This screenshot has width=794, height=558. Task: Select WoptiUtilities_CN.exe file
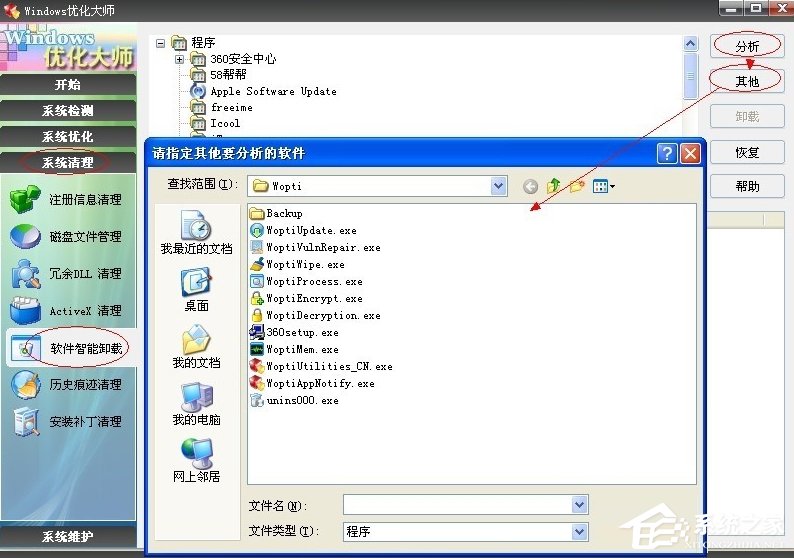click(322, 367)
